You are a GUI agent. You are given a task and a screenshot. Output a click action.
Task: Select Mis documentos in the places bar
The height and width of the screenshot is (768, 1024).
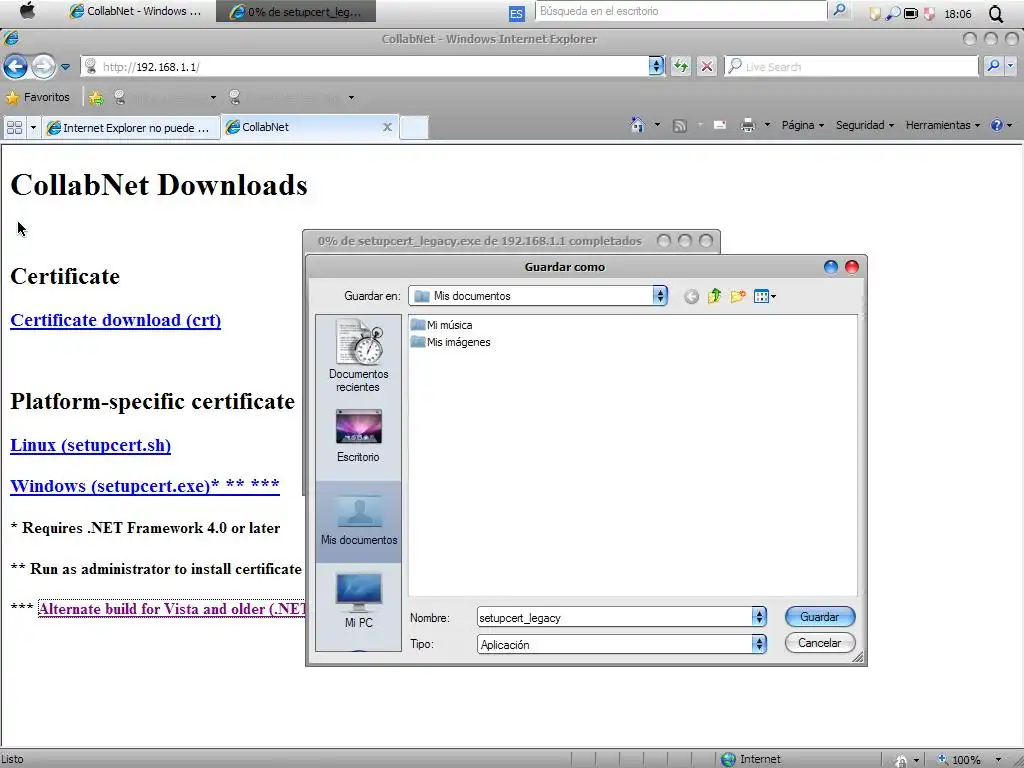pyautogui.click(x=359, y=522)
